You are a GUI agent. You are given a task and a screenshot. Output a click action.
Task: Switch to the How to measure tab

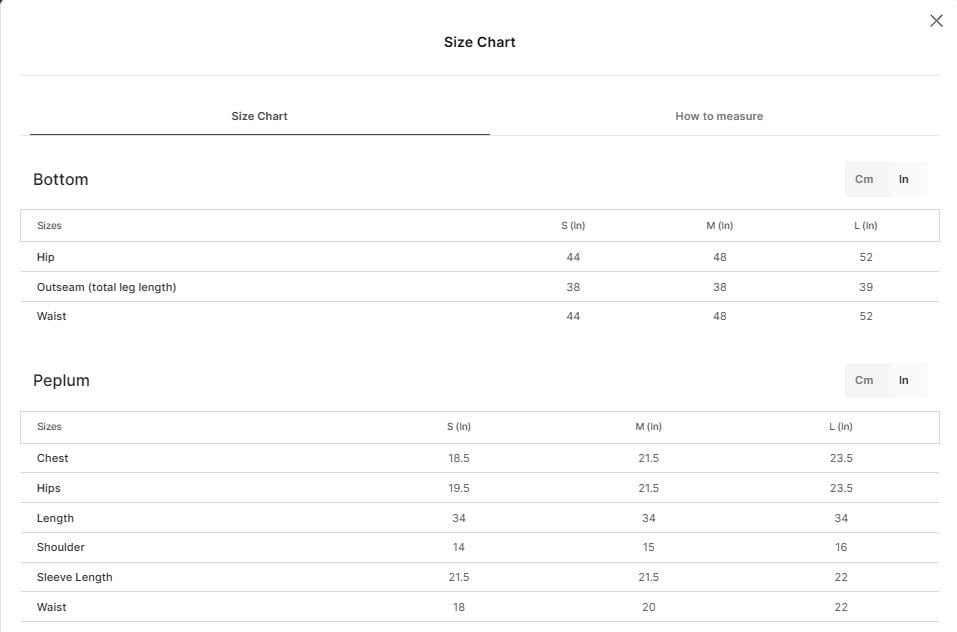(719, 116)
